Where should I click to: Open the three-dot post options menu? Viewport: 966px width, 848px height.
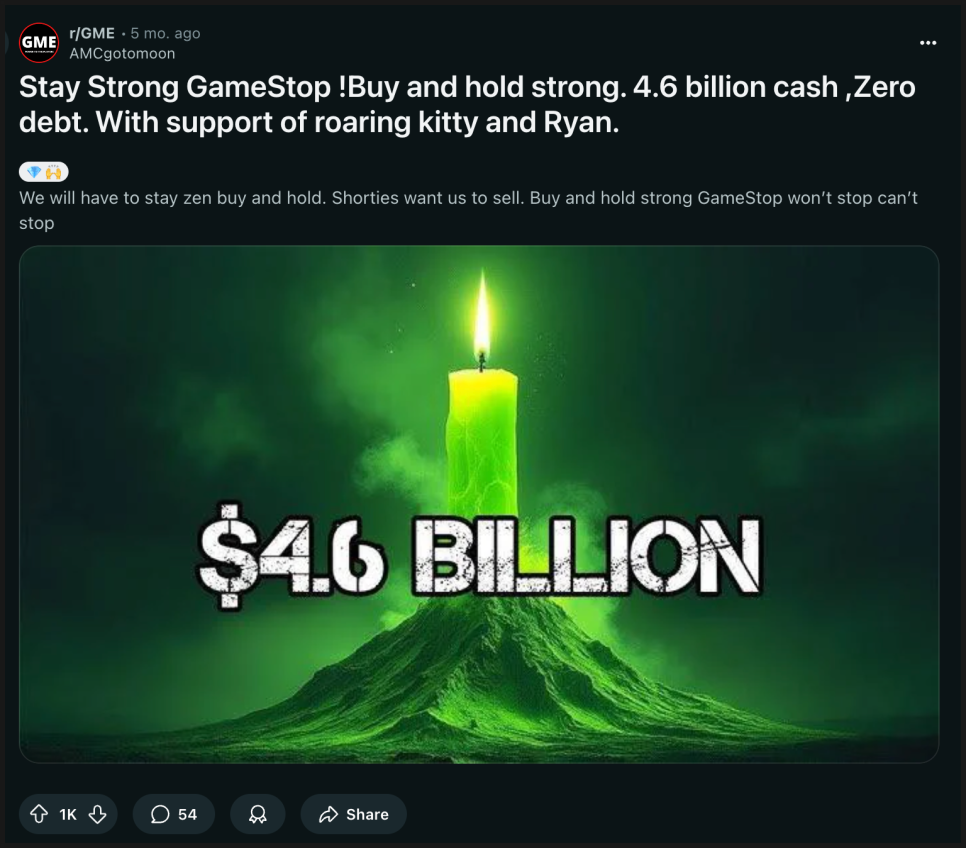point(928,43)
